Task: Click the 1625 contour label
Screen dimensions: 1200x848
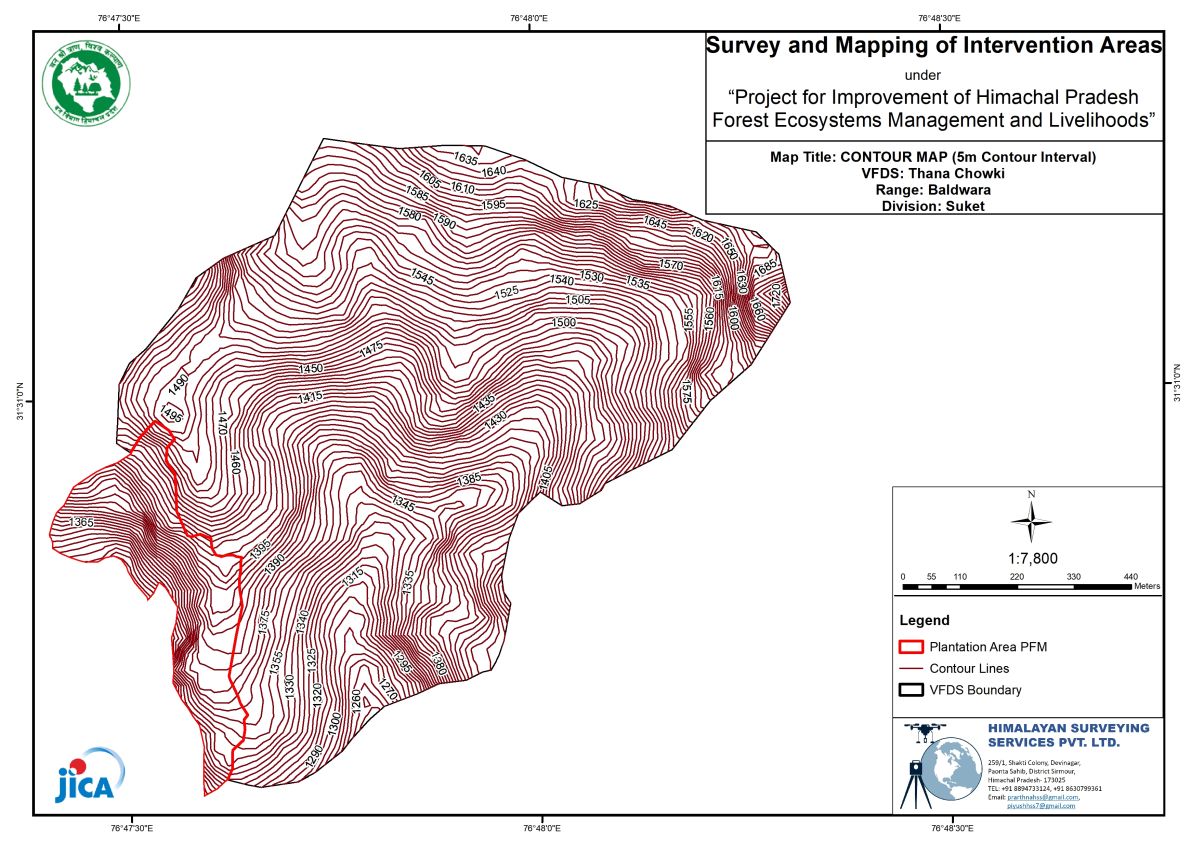Action: pos(586,204)
